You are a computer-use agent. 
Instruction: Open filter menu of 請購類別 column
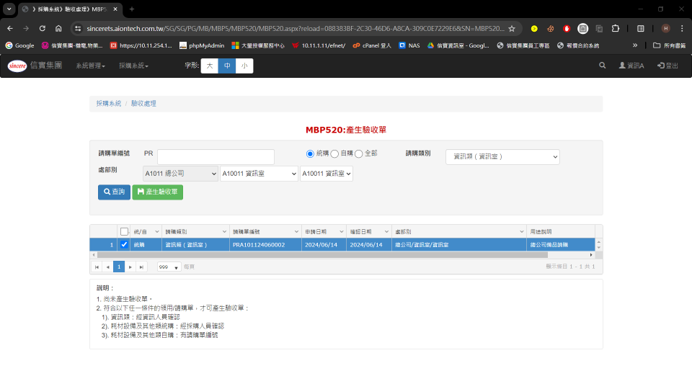tap(224, 232)
